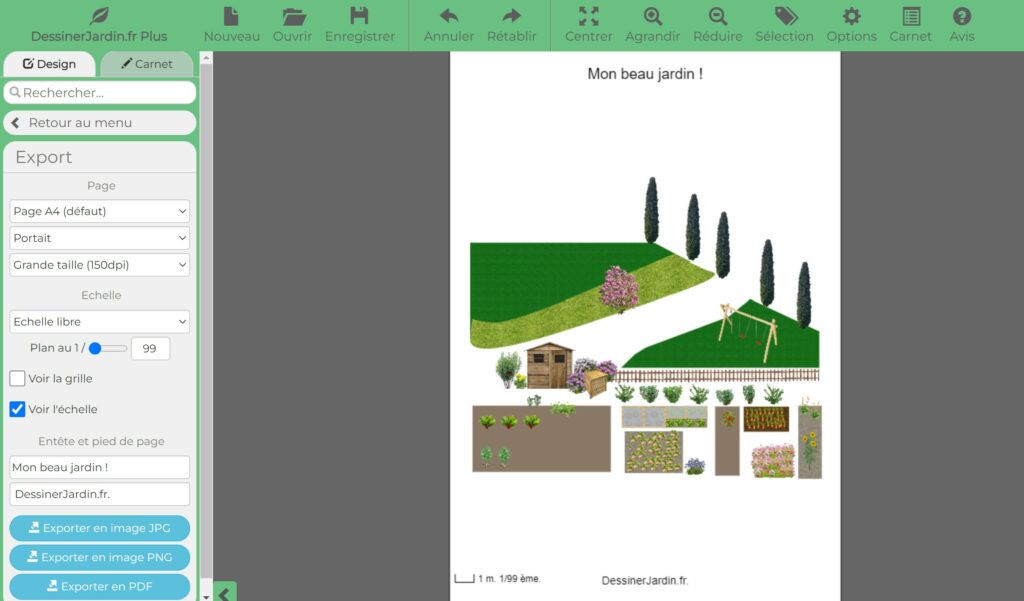Viewport: 1024px width, 601px height.
Task: Enable Voir la grille checkbox
Action: (x=18, y=378)
